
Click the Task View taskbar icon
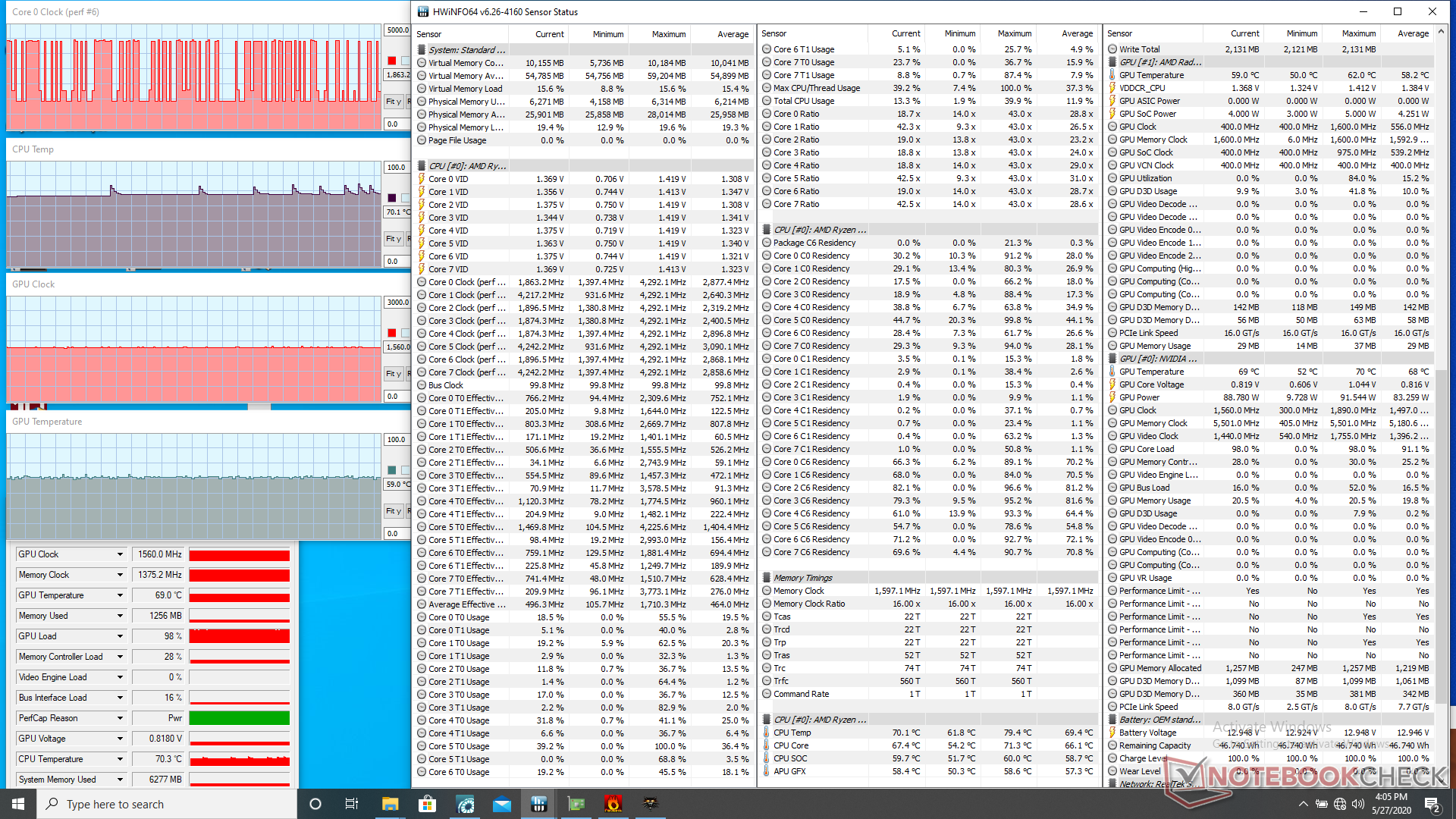[x=351, y=804]
